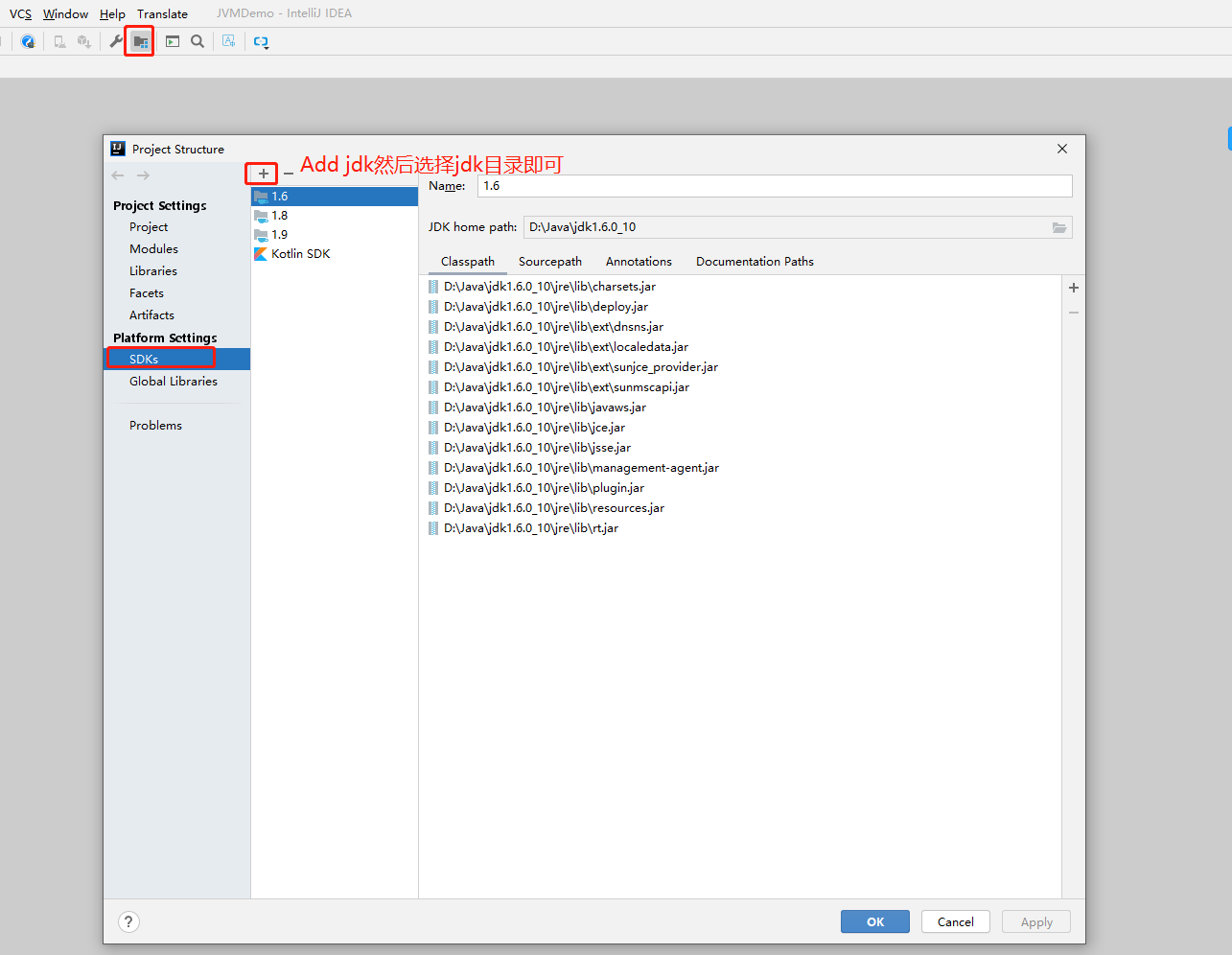Open the Documentation Paths tab
The height and width of the screenshot is (955, 1232).
[755, 261]
